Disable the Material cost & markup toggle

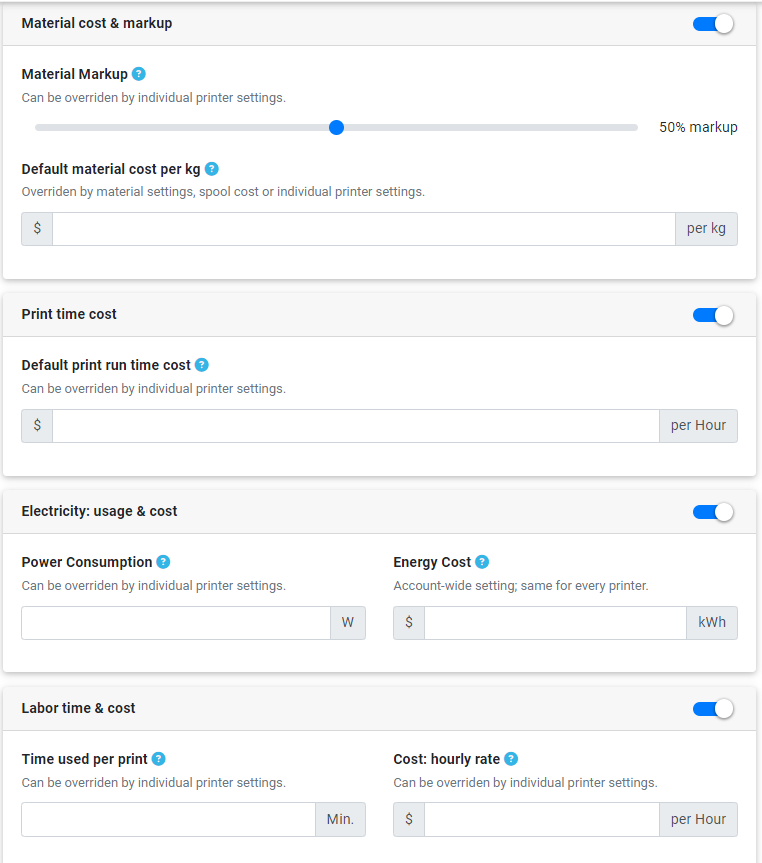713,24
